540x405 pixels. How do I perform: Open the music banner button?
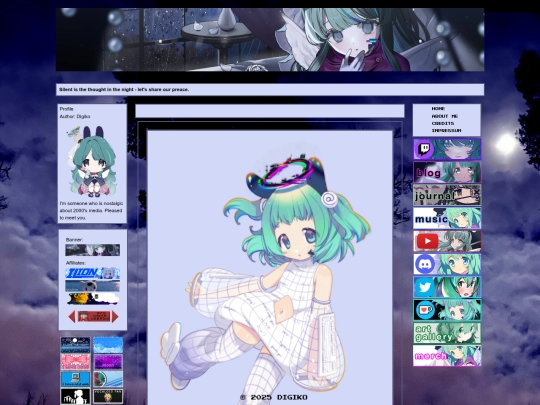click(x=447, y=218)
